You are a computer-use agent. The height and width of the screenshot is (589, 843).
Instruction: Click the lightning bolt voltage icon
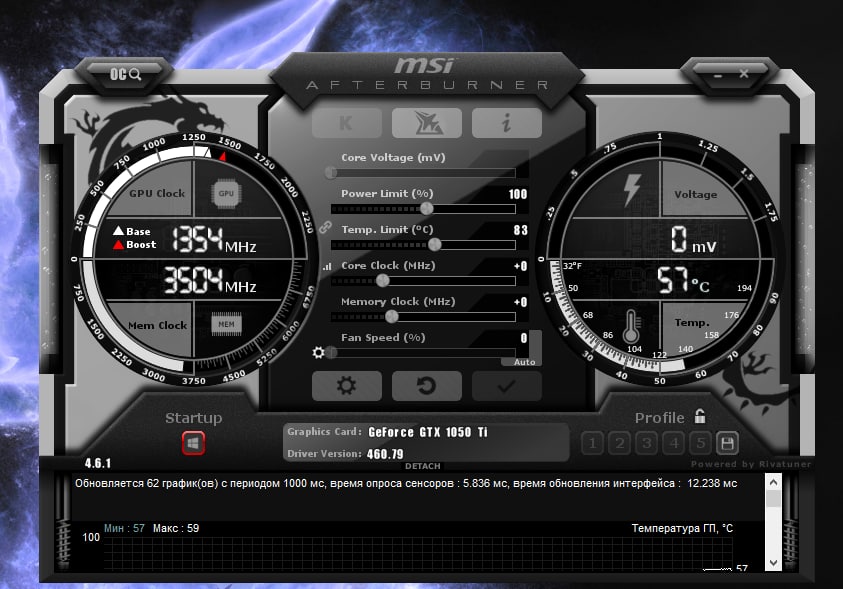click(x=632, y=190)
